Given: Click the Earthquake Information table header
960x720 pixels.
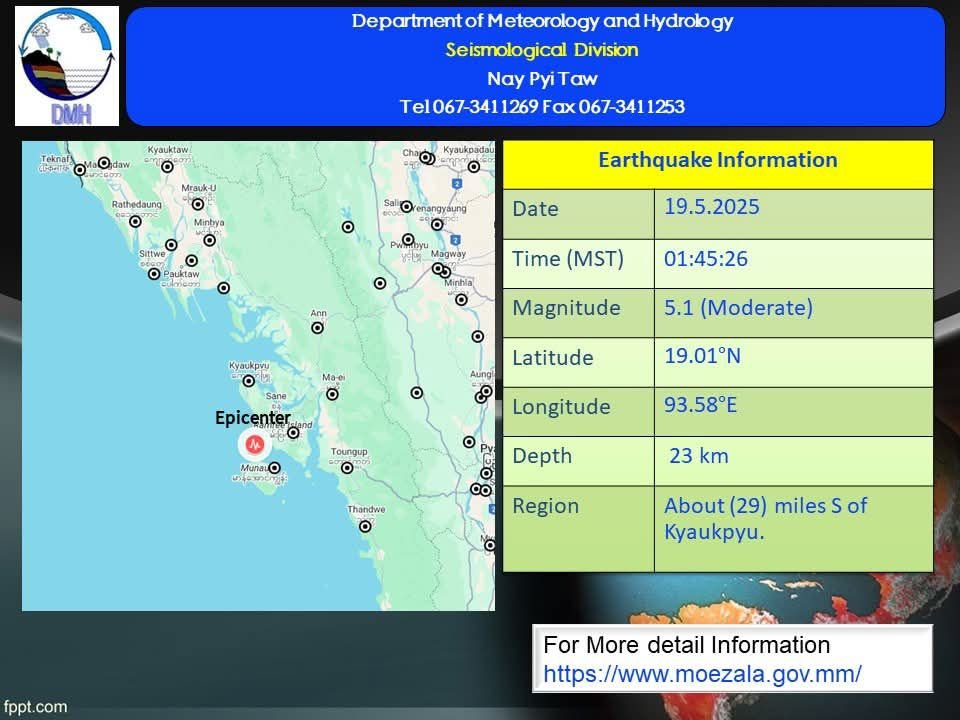Looking at the screenshot, I should coord(717,160).
